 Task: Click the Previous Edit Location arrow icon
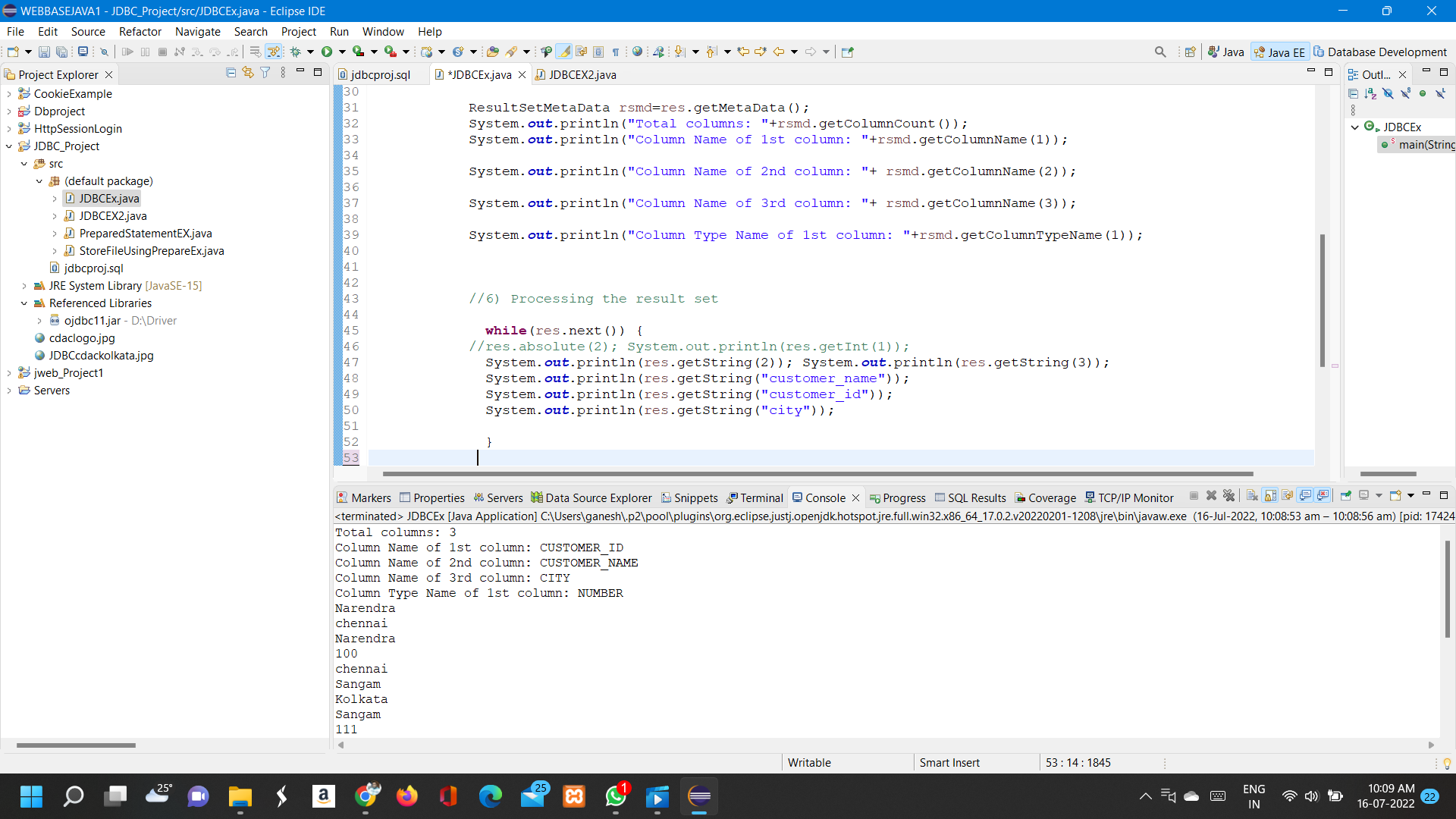point(743,52)
